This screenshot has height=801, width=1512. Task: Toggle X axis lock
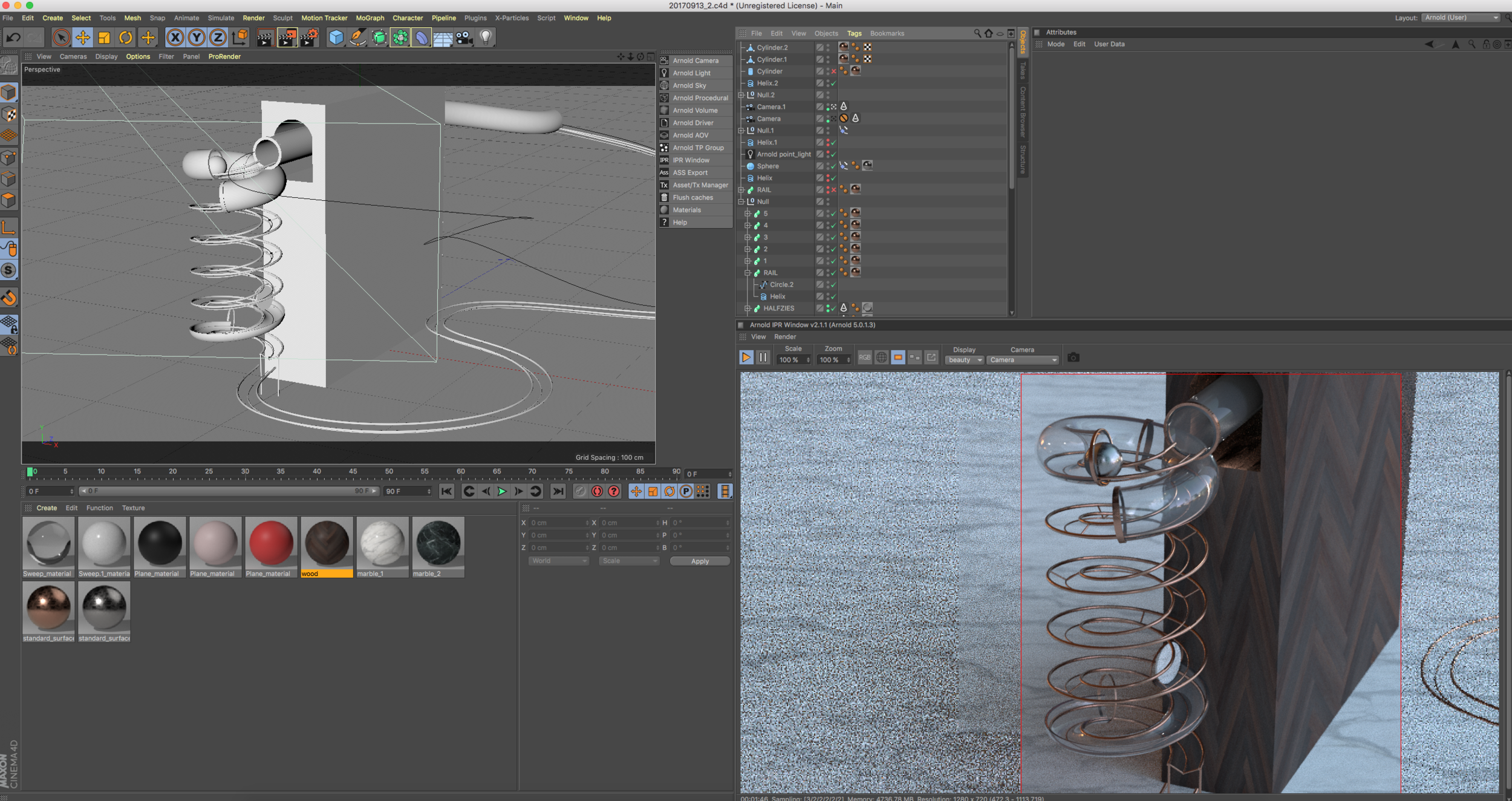coord(175,38)
